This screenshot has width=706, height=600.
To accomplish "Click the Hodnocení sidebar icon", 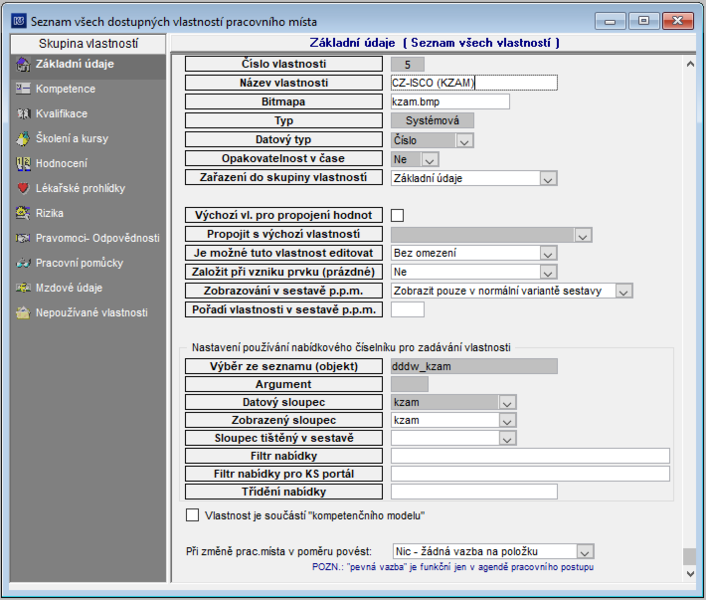I will (x=23, y=163).
